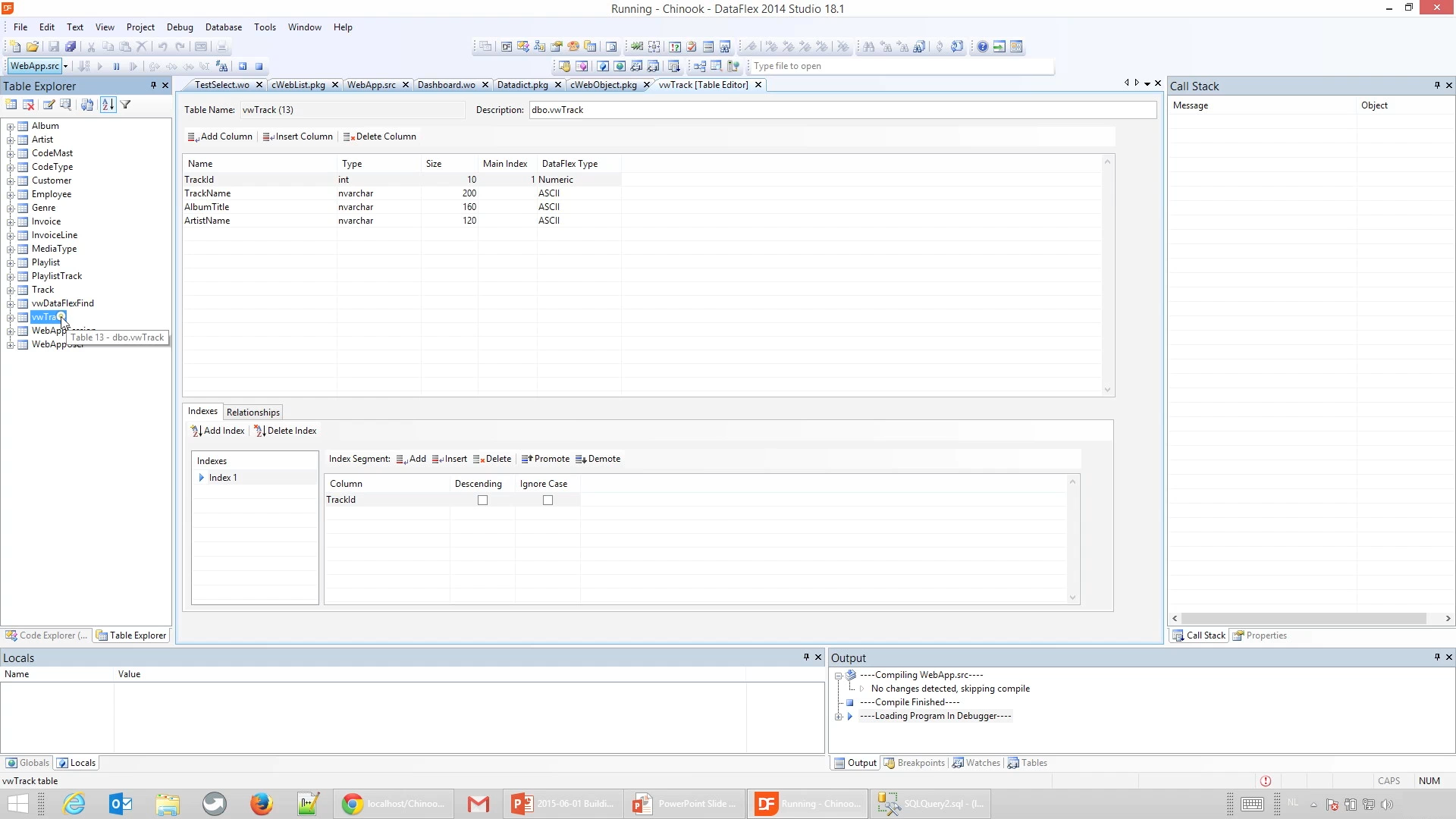Click the open folder toolbar icon

coord(33,47)
